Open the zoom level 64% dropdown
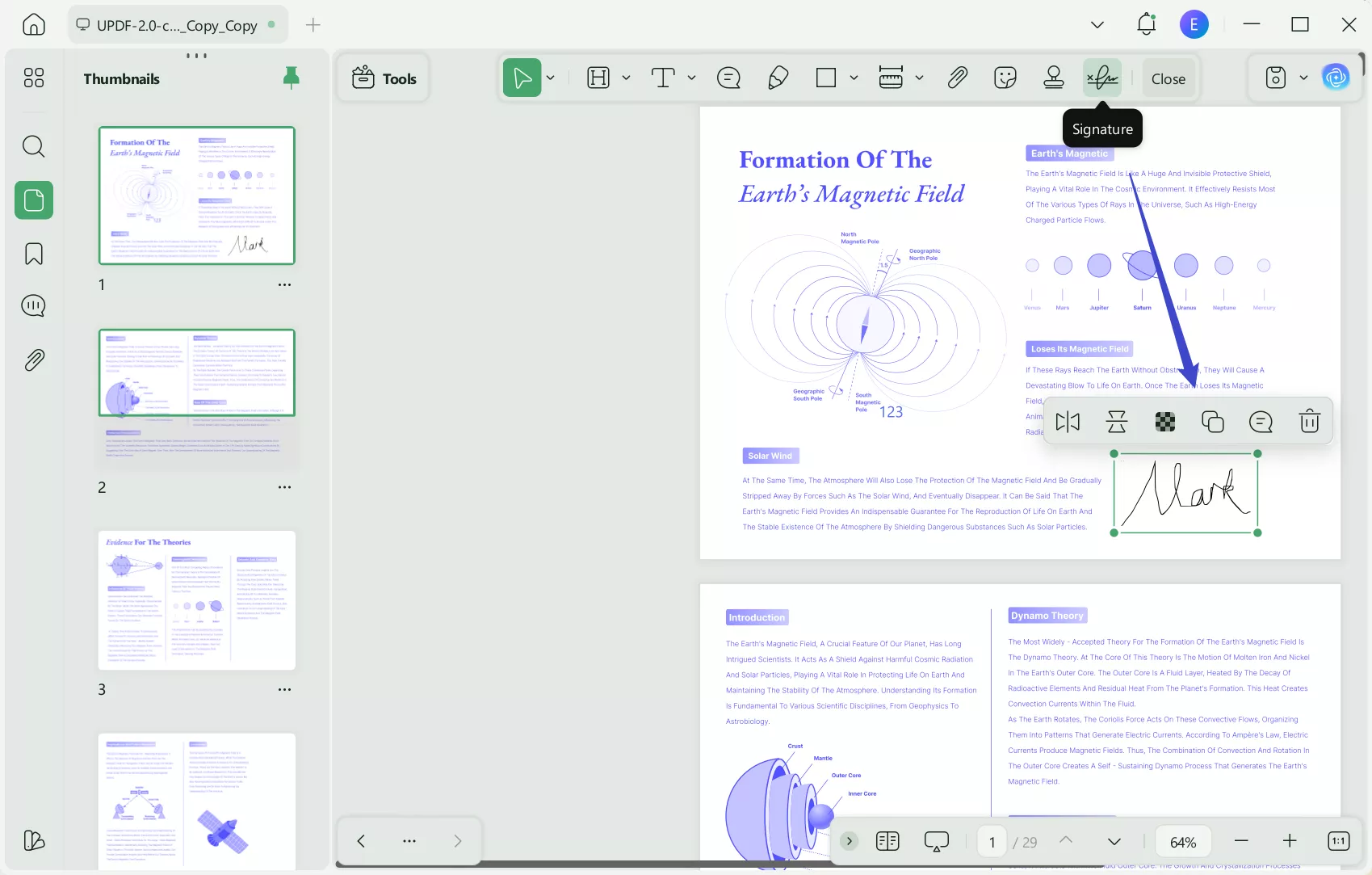The width and height of the screenshot is (1372, 875). click(1182, 842)
